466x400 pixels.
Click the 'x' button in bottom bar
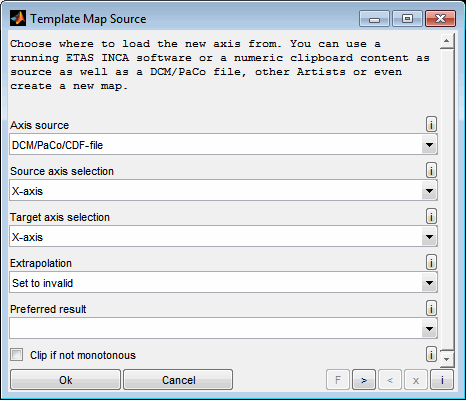(x=416, y=380)
